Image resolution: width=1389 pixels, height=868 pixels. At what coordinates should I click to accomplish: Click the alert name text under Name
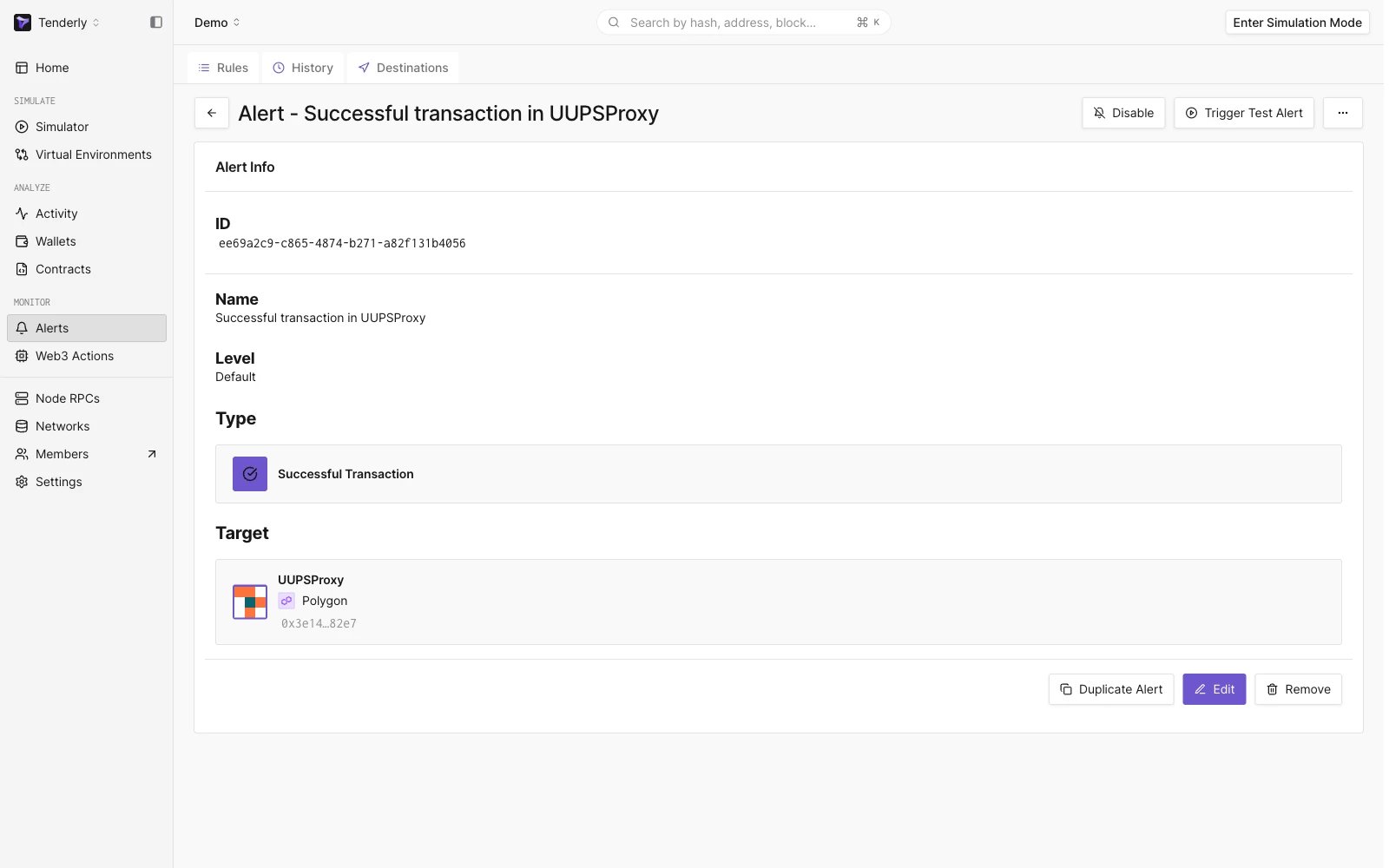point(320,318)
